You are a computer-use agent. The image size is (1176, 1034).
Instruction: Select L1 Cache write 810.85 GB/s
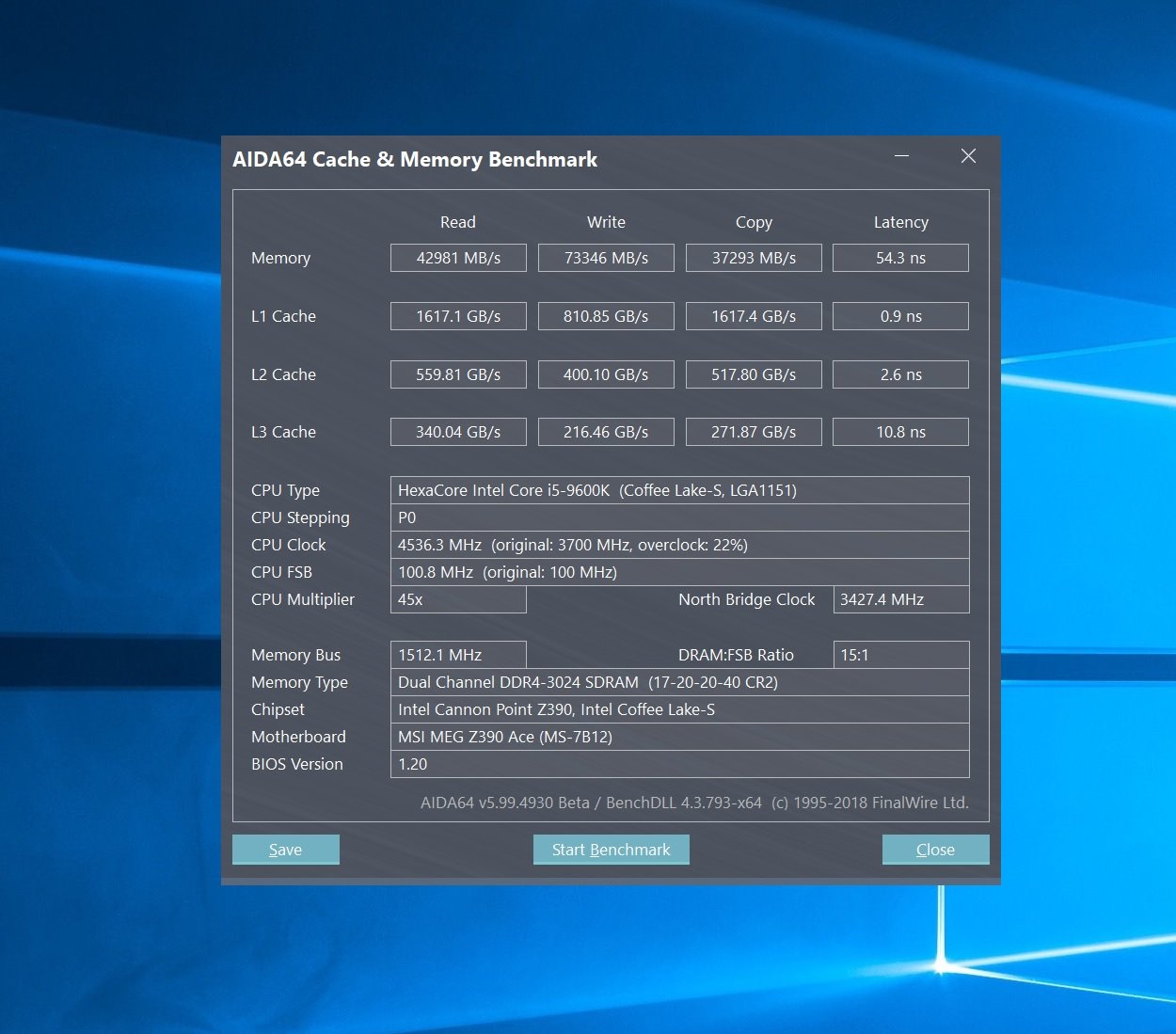606,316
